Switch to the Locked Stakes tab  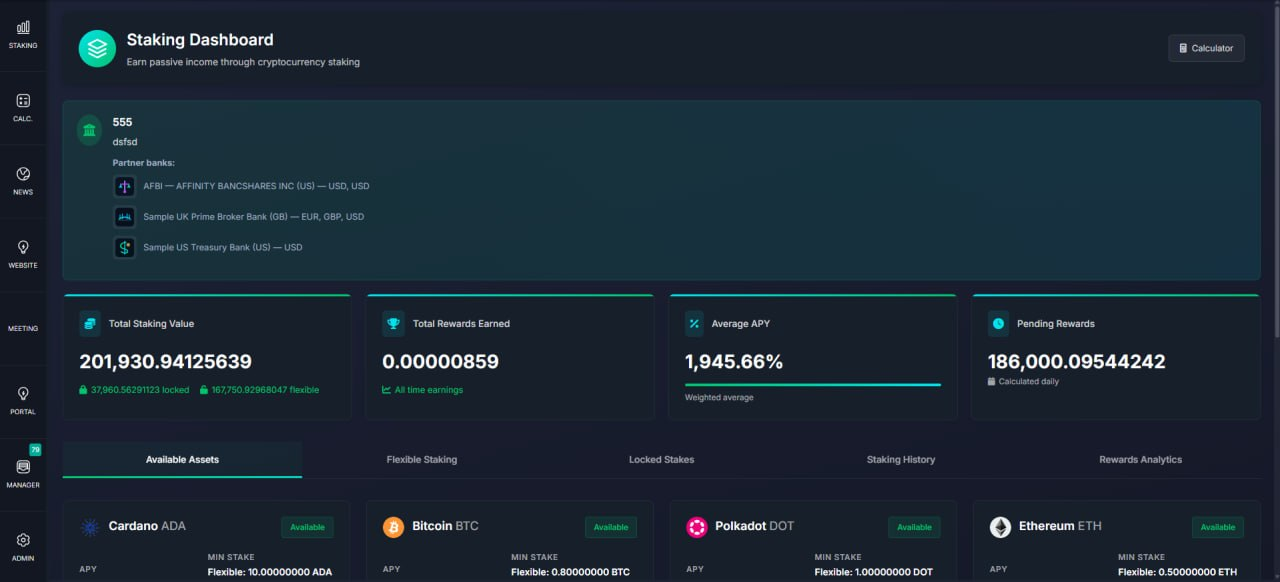click(x=661, y=460)
